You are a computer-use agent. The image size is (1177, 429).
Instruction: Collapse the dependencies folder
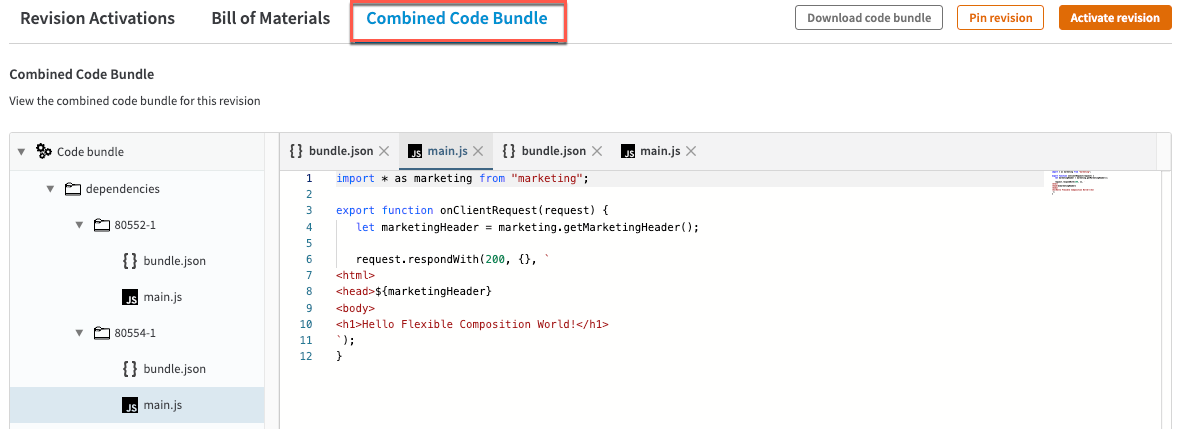tap(50, 188)
